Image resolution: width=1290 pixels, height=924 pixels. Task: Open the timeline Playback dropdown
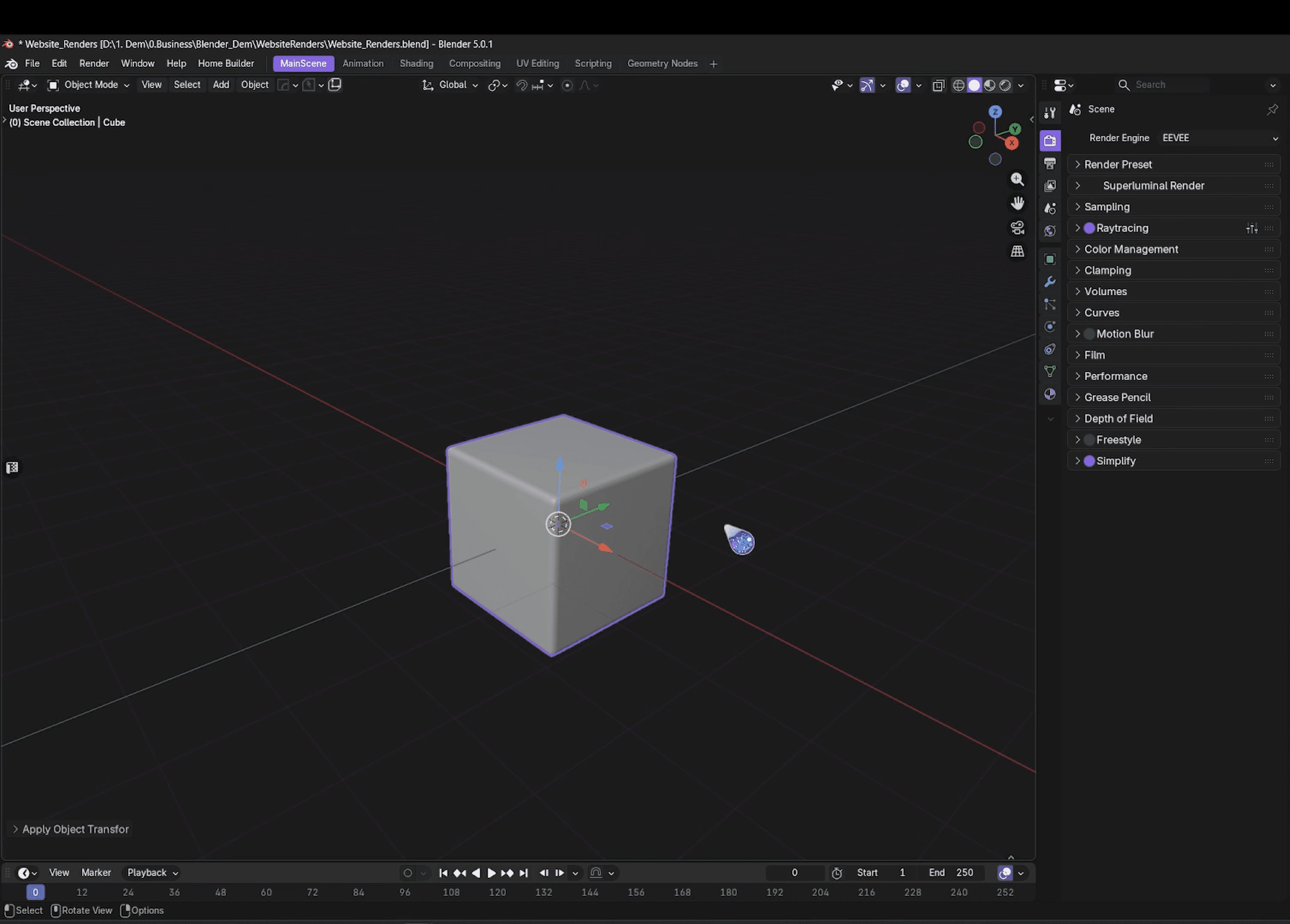152,873
